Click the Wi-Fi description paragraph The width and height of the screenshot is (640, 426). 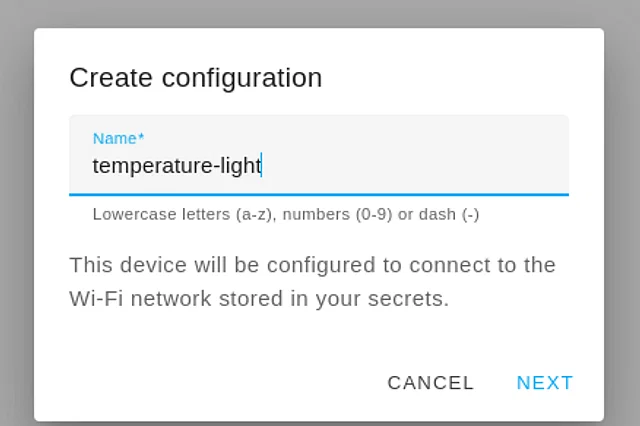pos(312,282)
